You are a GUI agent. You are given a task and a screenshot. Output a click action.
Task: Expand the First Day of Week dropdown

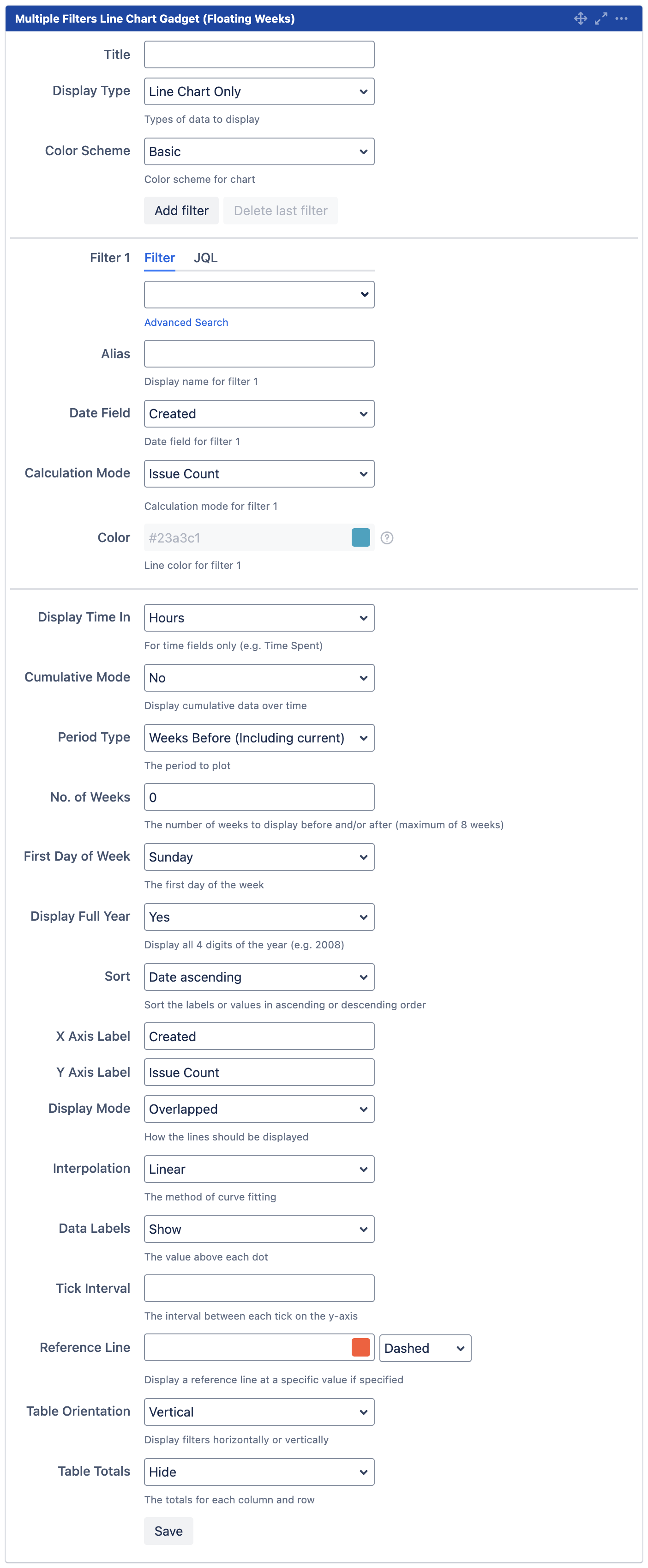(x=258, y=857)
